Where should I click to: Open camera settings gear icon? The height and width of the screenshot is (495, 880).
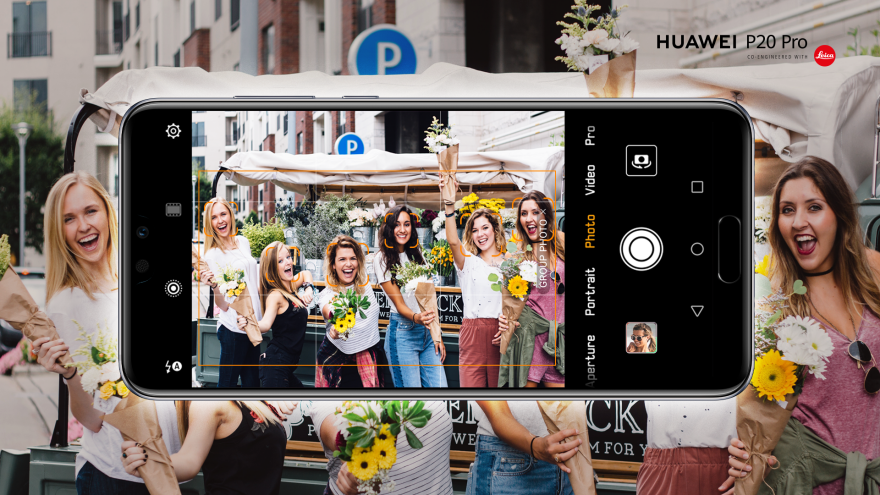click(173, 131)
